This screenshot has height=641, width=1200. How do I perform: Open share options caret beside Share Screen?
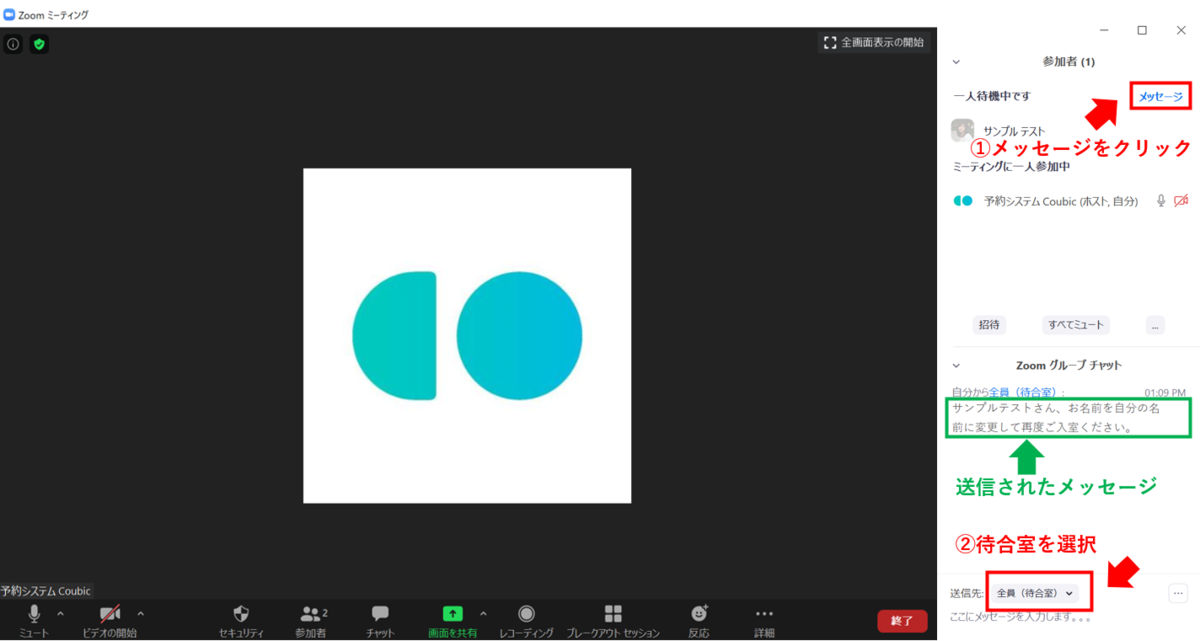[x=483, y=614]
